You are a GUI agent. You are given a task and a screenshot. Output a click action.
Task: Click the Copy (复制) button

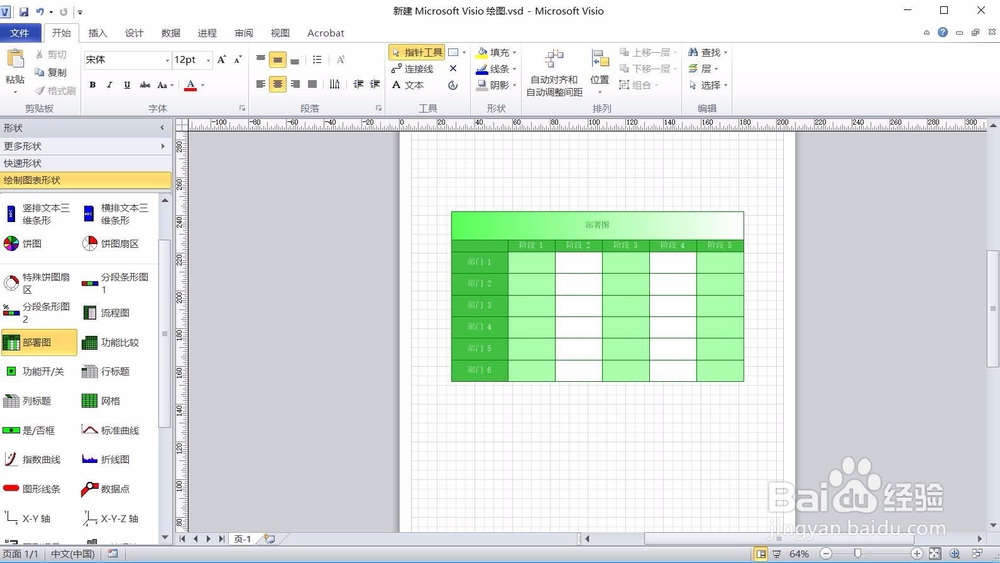coord(51,72)
